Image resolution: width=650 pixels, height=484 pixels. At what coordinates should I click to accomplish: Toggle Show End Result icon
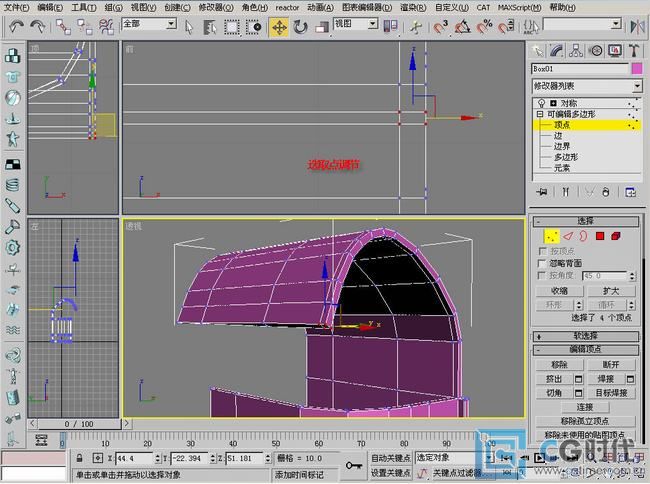[x=565, y=192]
